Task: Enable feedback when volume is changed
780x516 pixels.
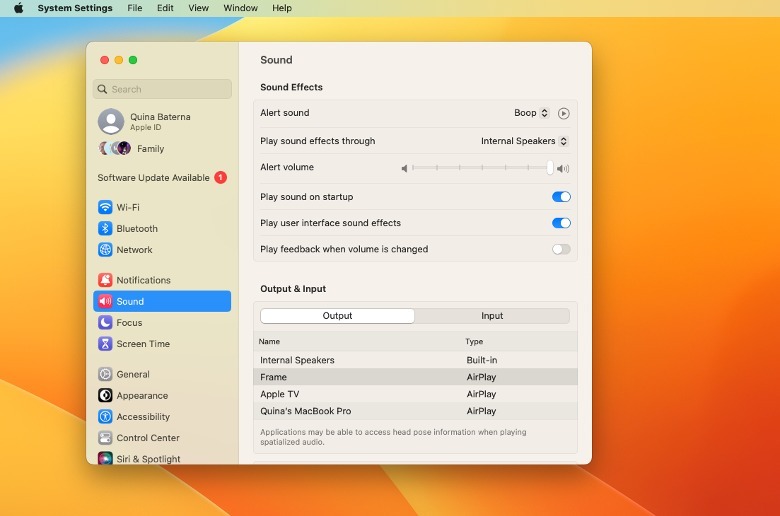Action: pyautogui.click(x=561, y=249)
